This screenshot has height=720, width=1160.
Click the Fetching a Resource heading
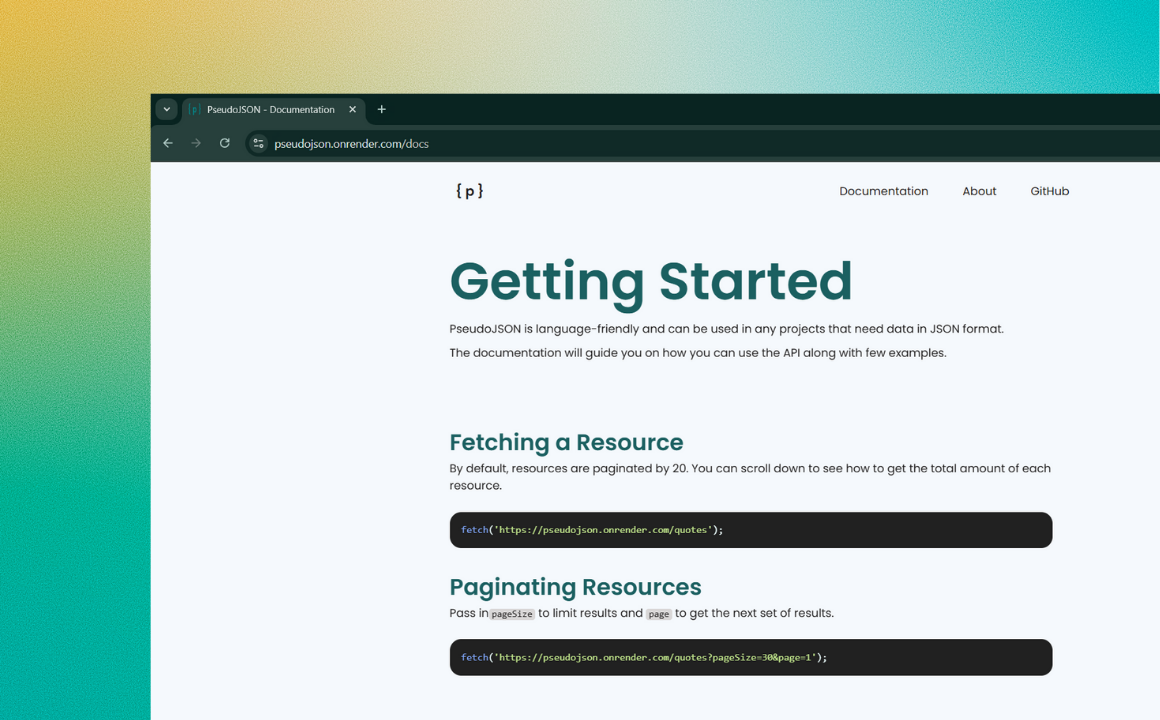pyautogui.click(x=566, y=442)
